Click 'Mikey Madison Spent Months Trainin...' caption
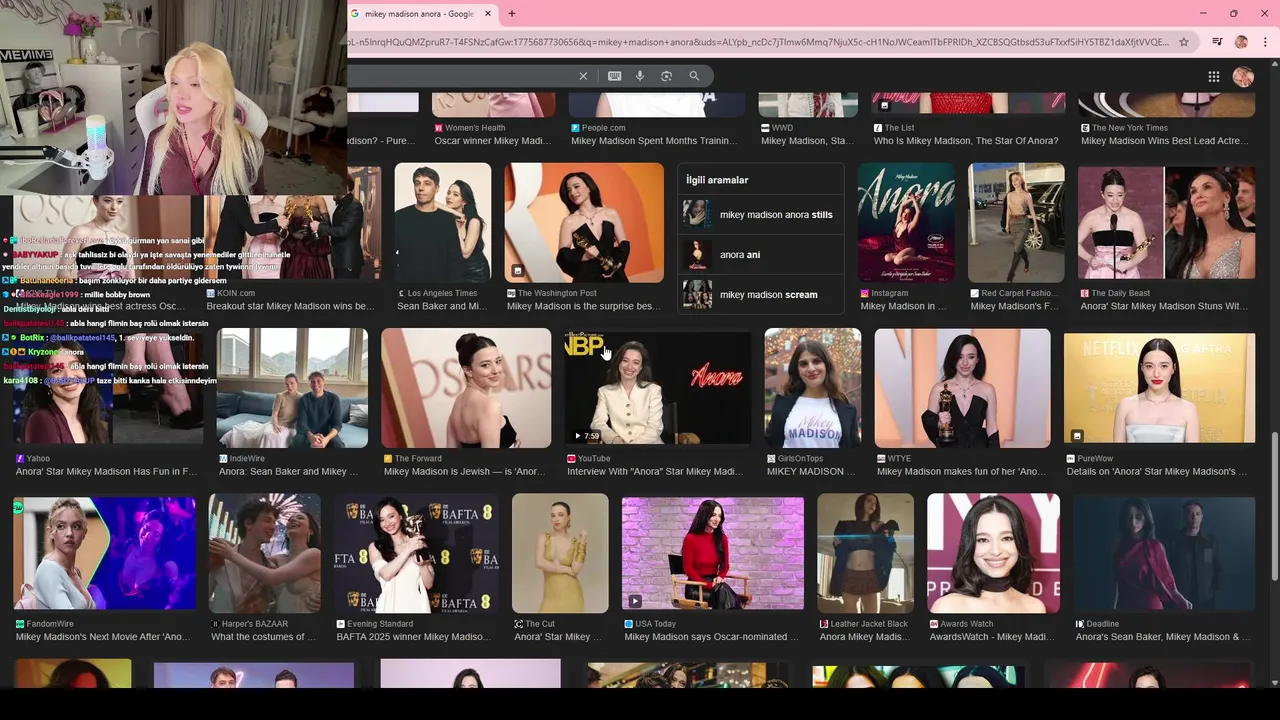The height and width of the screenshot is (720, 1280). (x=654, y=141)
